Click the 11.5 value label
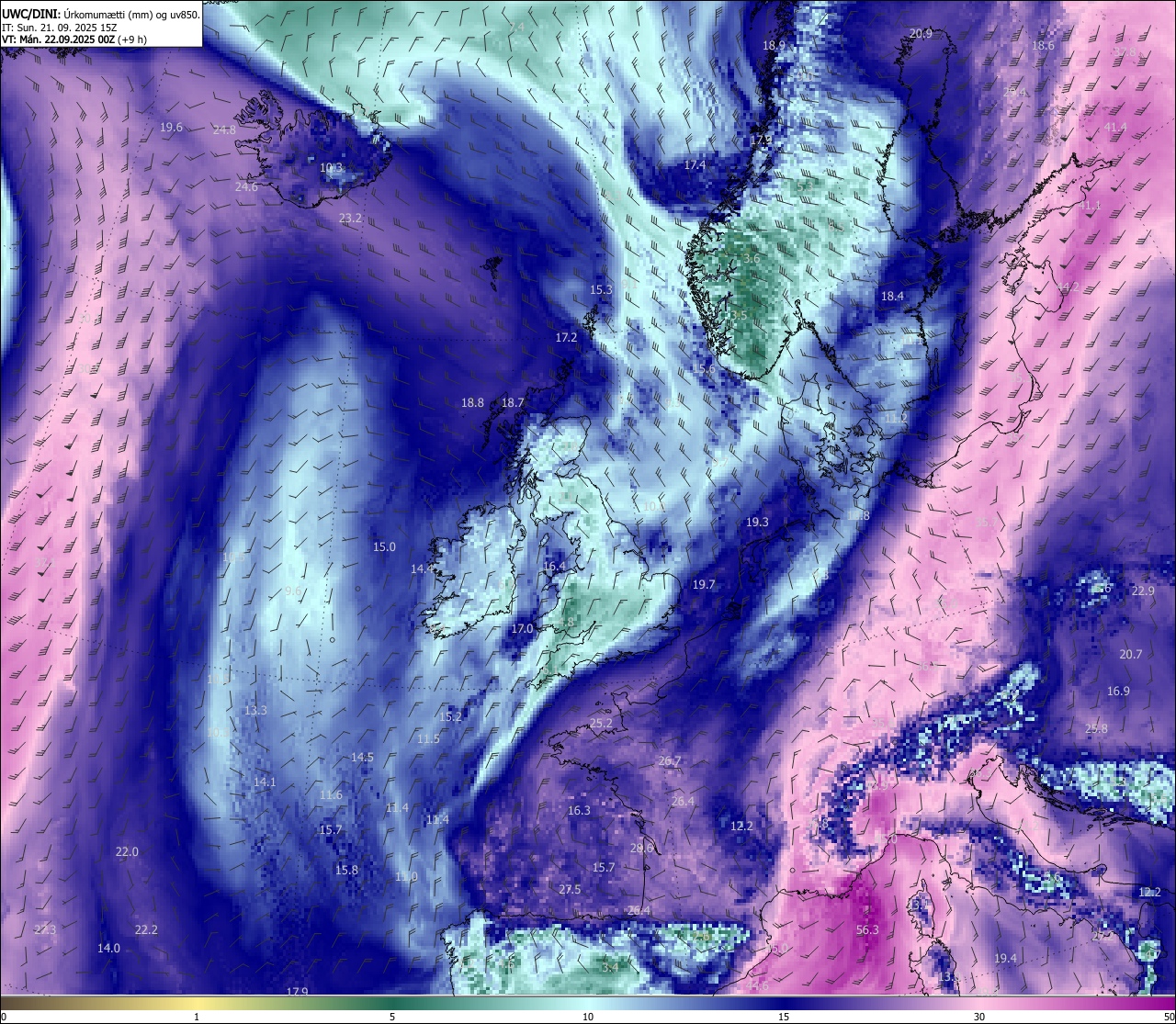 pyautogui.click(x=428, y=738)
